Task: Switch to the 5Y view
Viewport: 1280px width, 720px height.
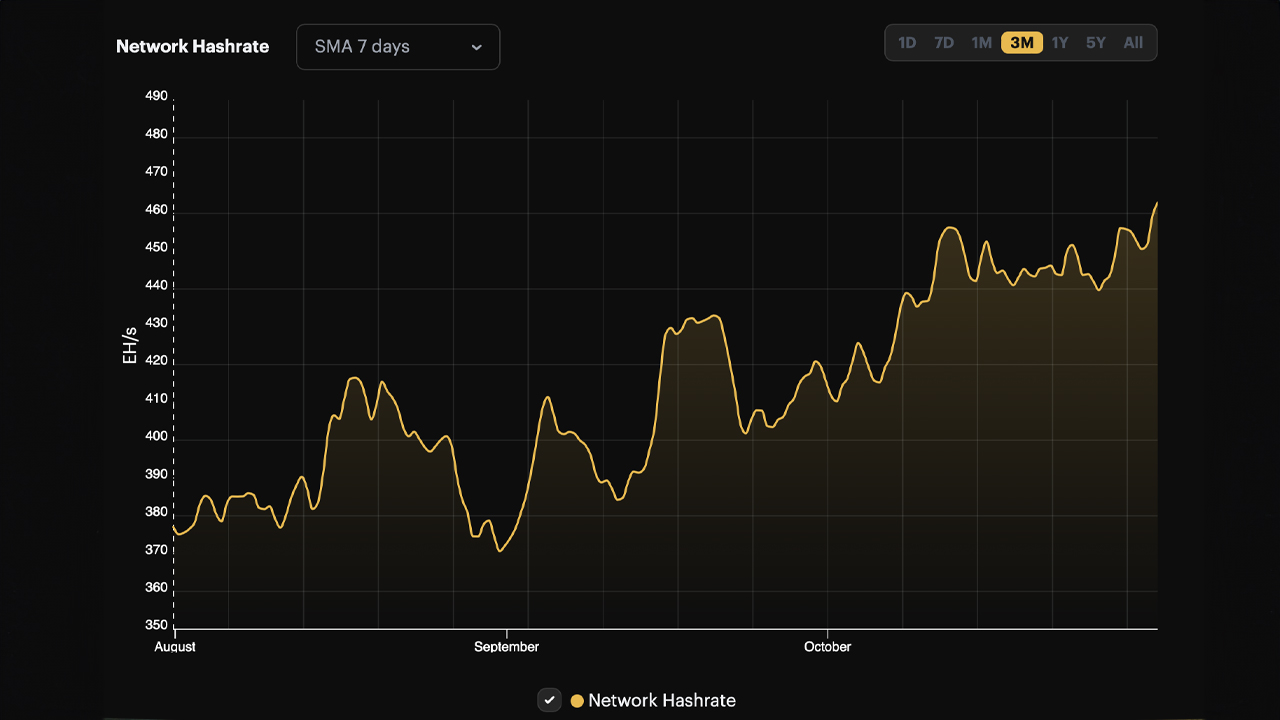Action: point(1095,42)
